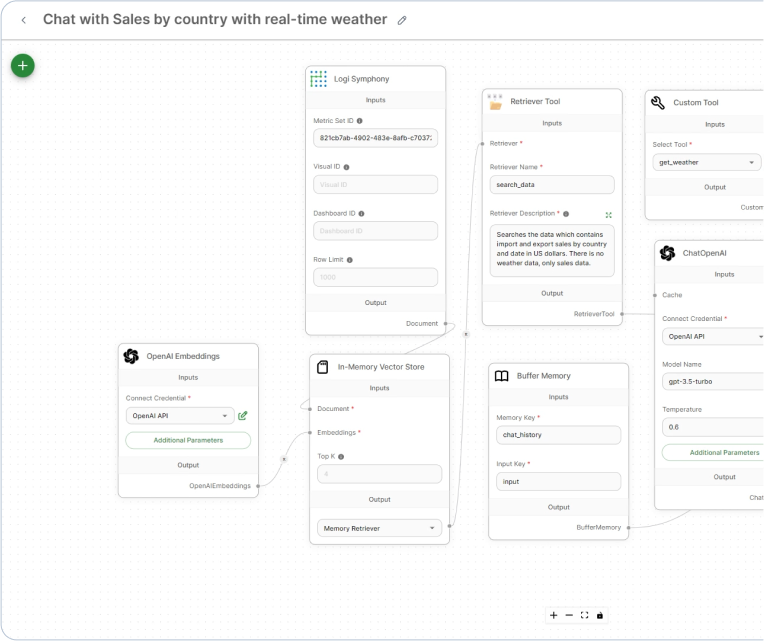Click the Input Key input field

[558, 481]
